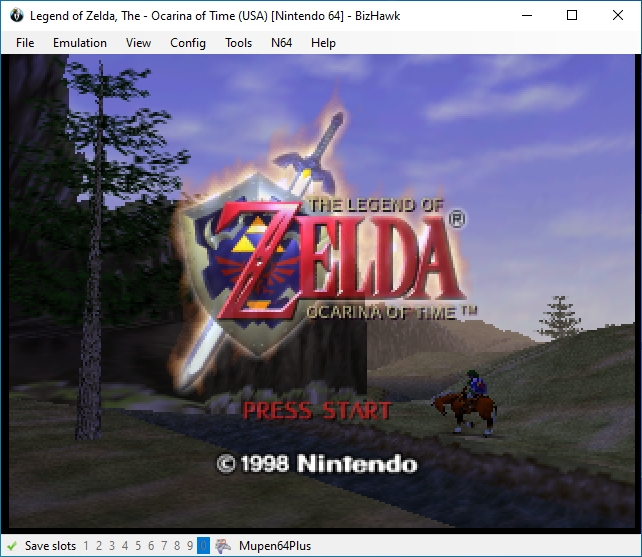Screen dimensions: 642x557
Task: Select save slot 1
Action: coord(86,546)
